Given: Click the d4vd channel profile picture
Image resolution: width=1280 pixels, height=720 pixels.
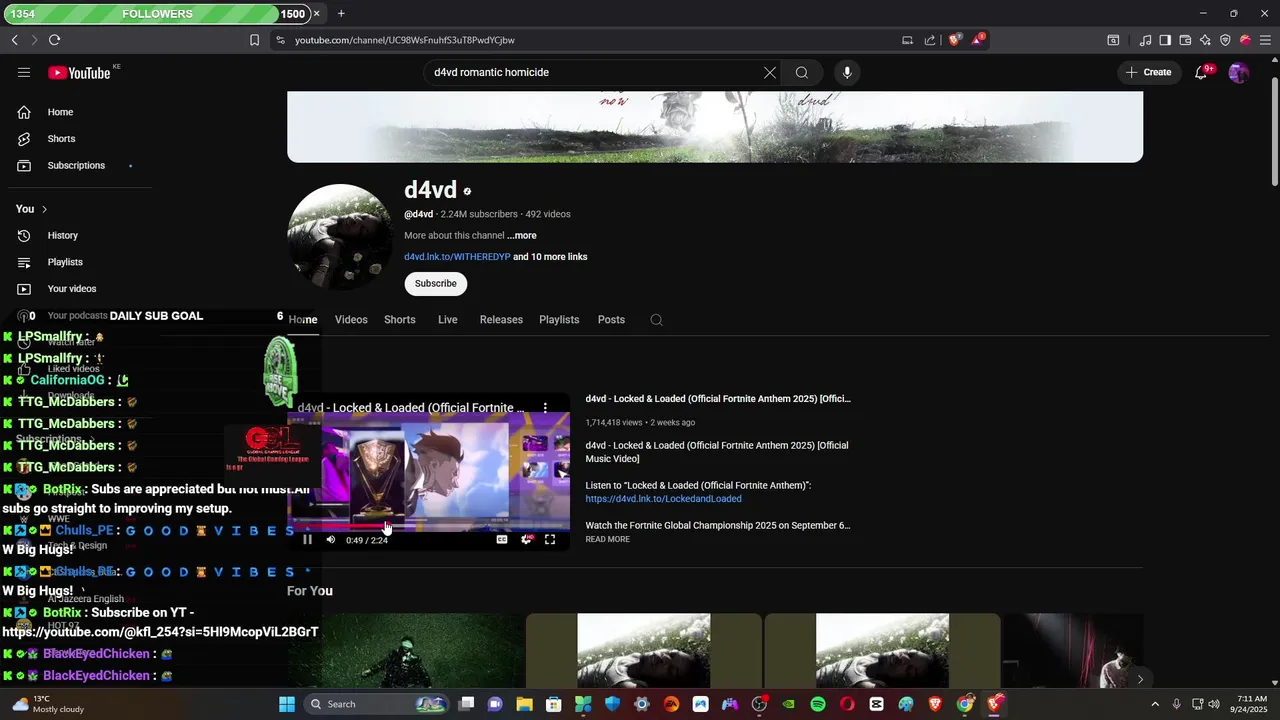Looking at the screenshot, I should 340,236.
